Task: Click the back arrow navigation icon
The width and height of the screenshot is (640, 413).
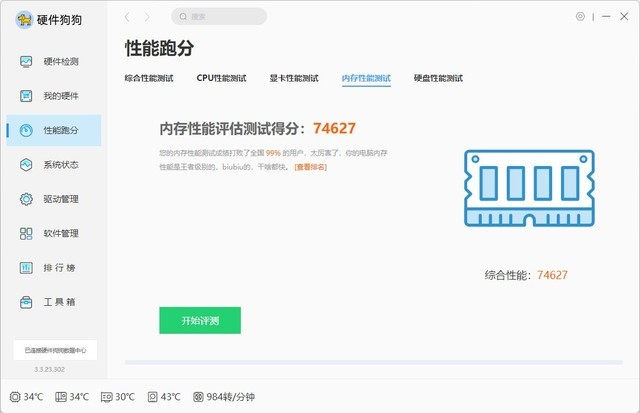Action: (x=127, y=17)
